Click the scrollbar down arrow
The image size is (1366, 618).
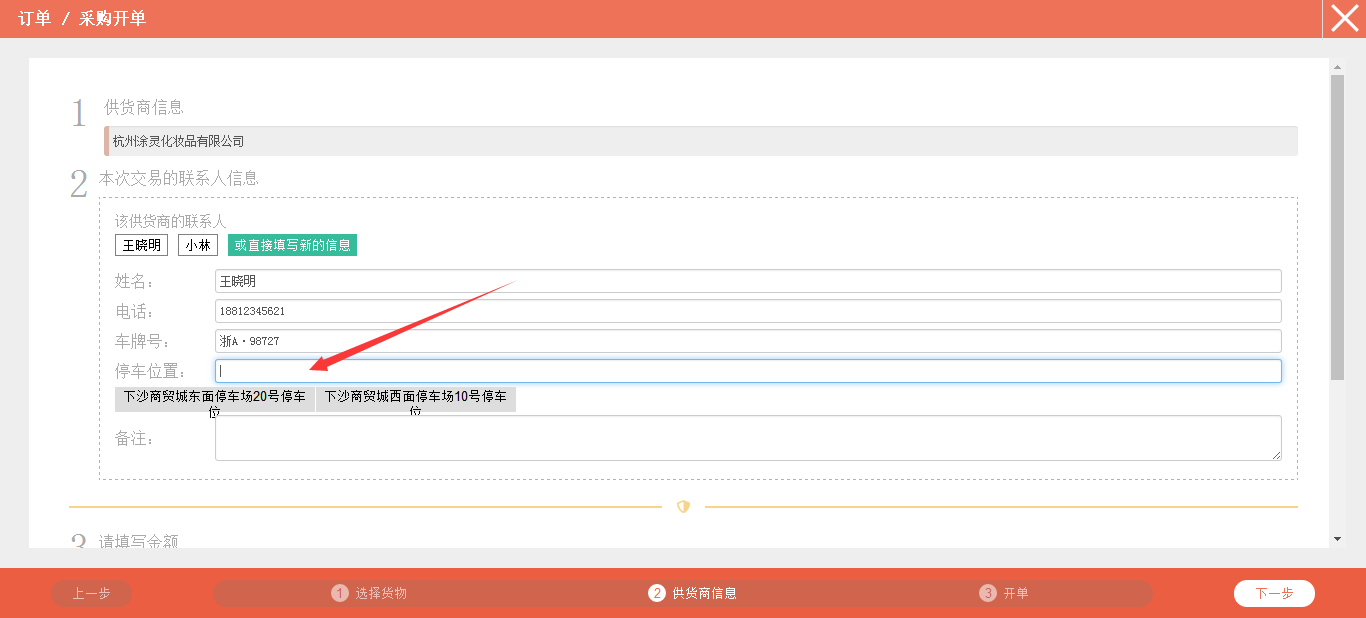(1337, 539)
